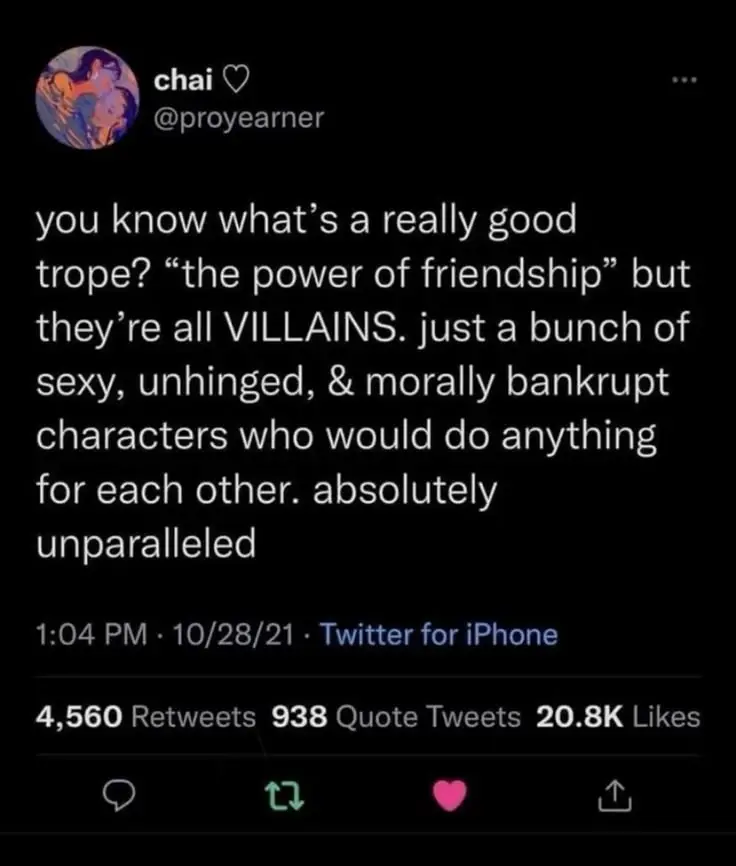Image resolution: width=736 pixels, height=866 pixels.
Task: Click the Twitter for iPhone source link
Action: (x=440, y=634)
